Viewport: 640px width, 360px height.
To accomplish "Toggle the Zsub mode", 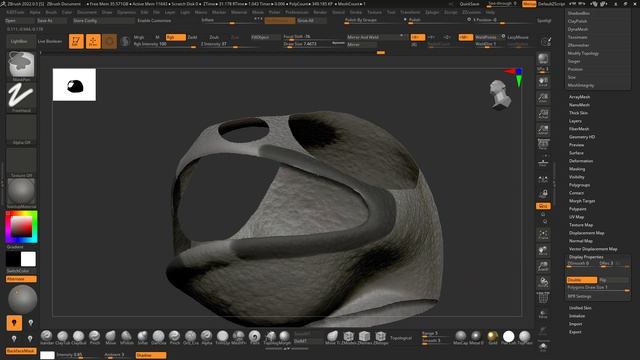I will 214,37.
